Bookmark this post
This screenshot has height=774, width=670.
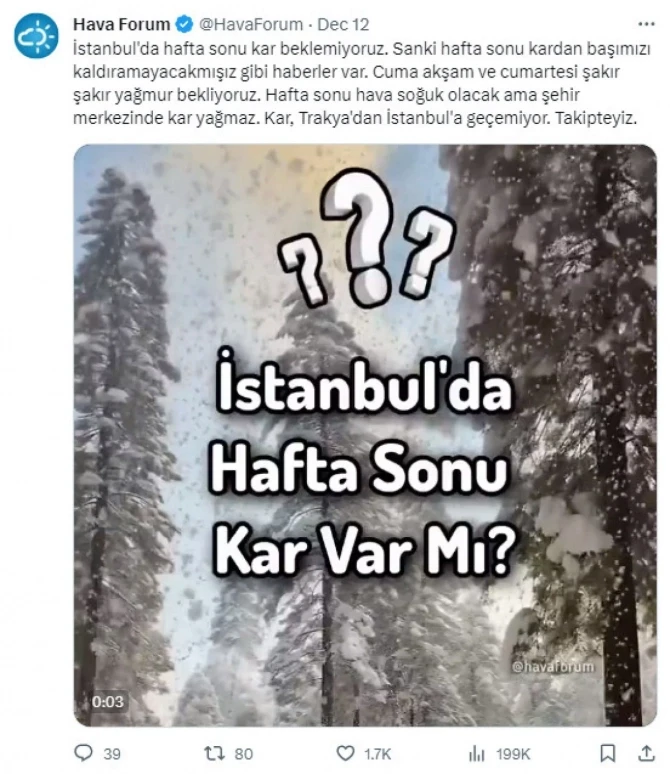(x=607, y=753)
